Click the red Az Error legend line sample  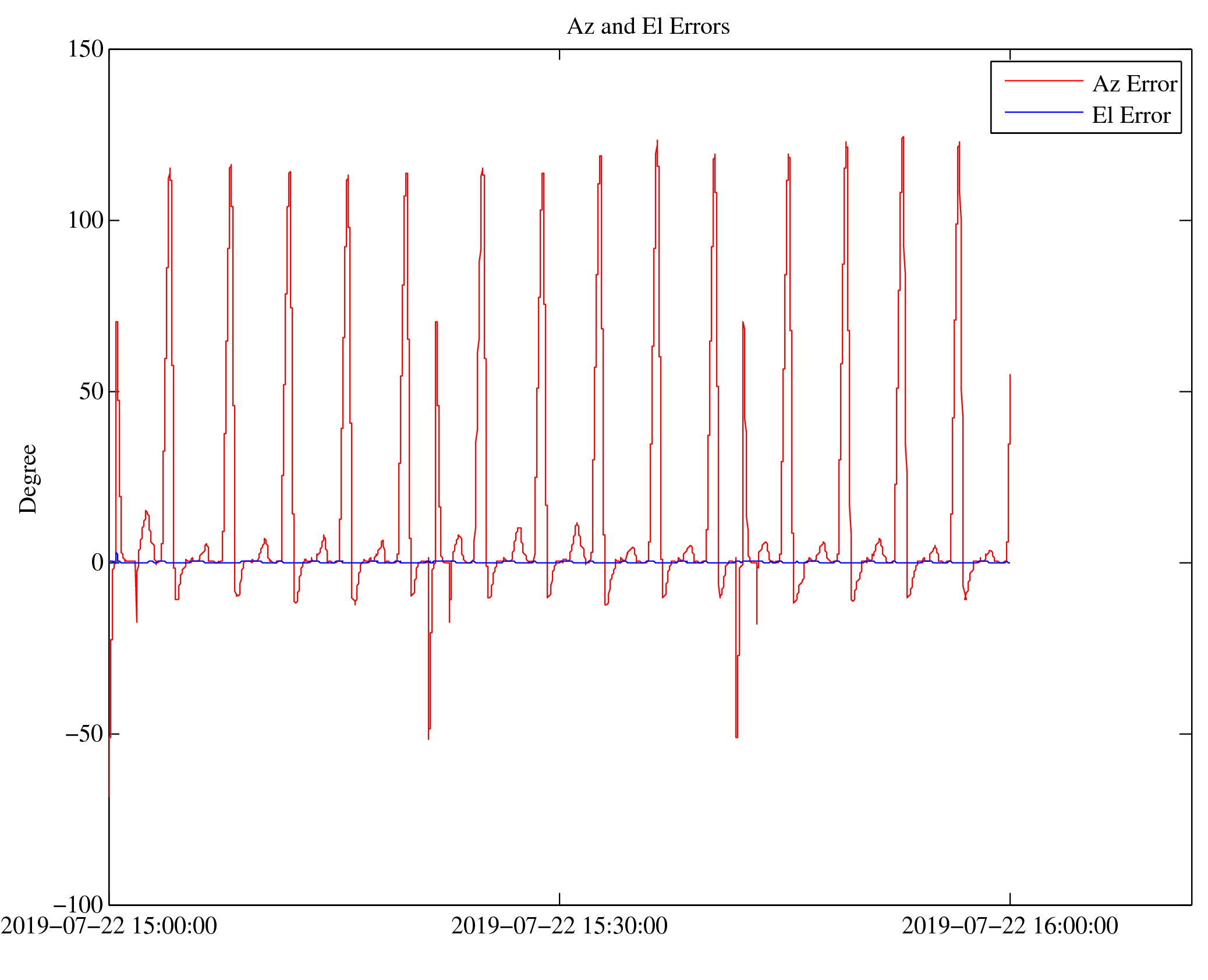(1043, 81)
